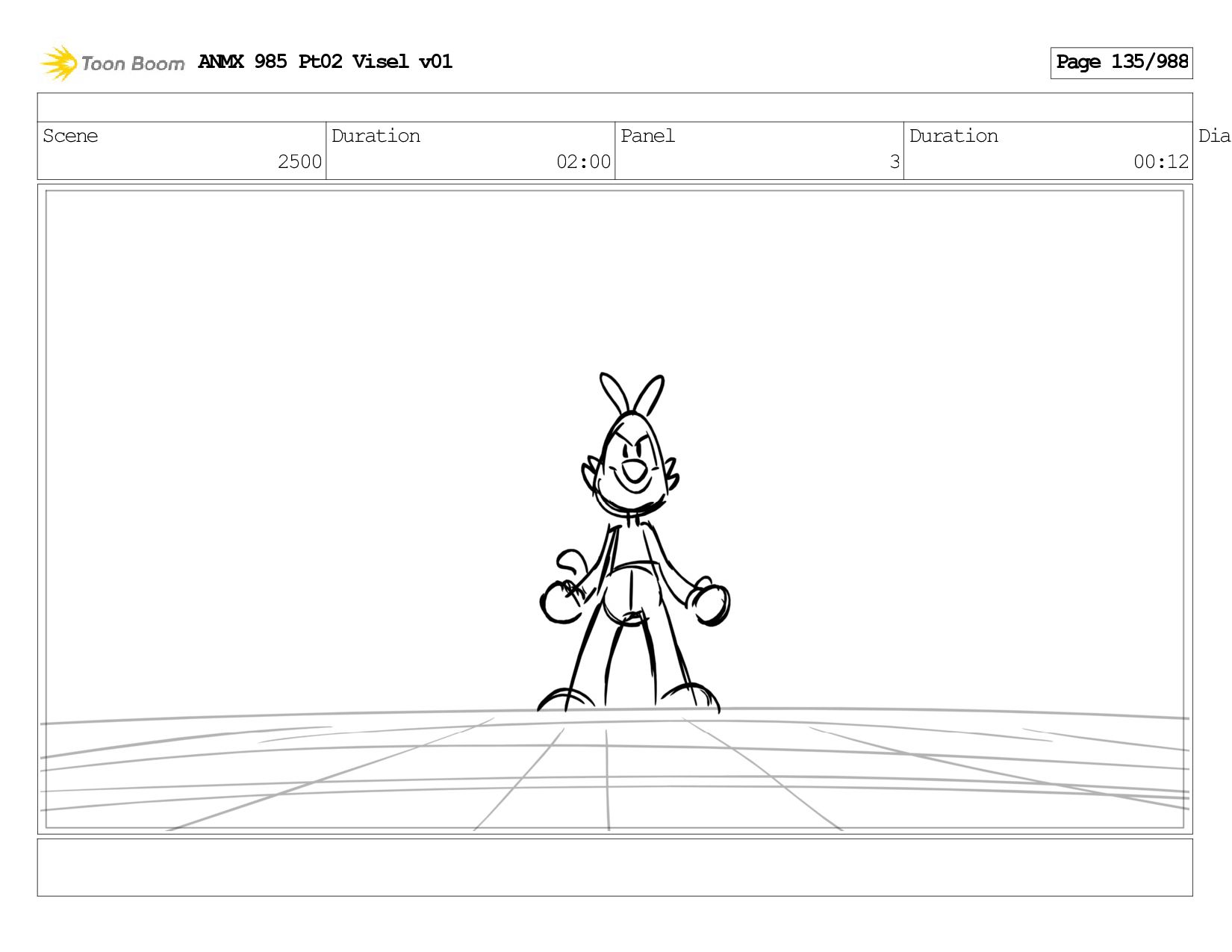Click the 'Page 135/988' indicator

1121,63
